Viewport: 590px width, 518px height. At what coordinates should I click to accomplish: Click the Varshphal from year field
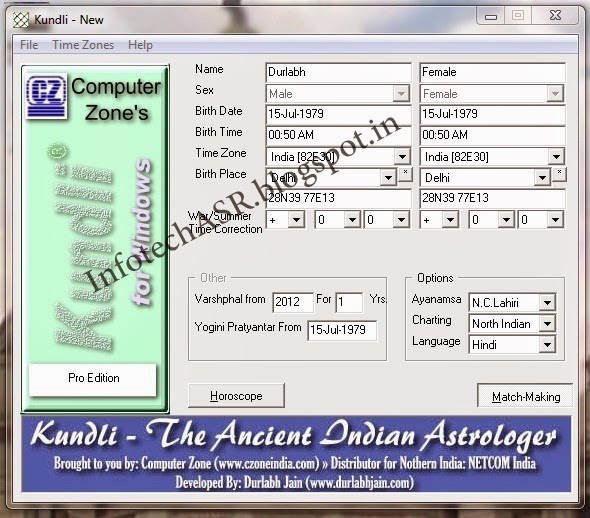click(293, 302)
